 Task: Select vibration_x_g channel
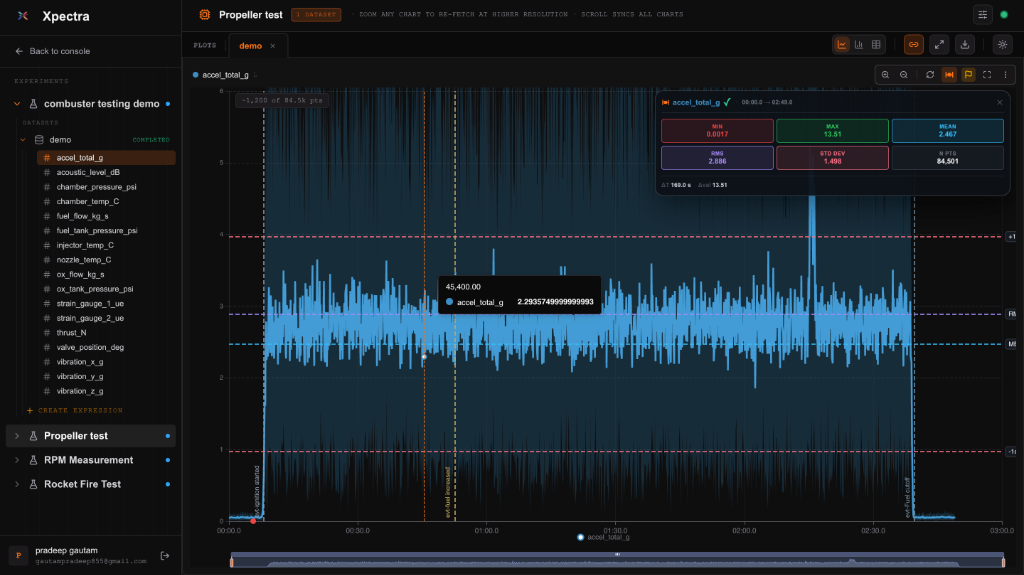106,362
